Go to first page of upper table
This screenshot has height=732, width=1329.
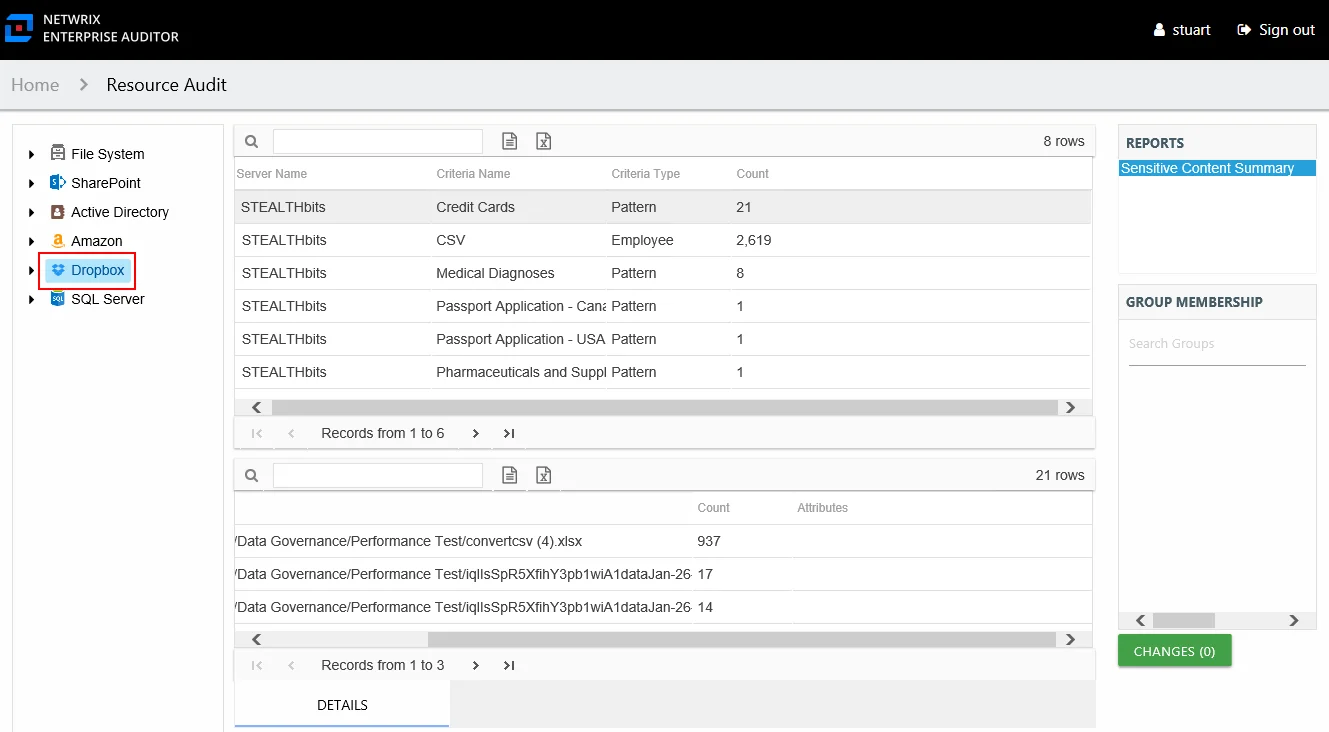tap(257, 433)
